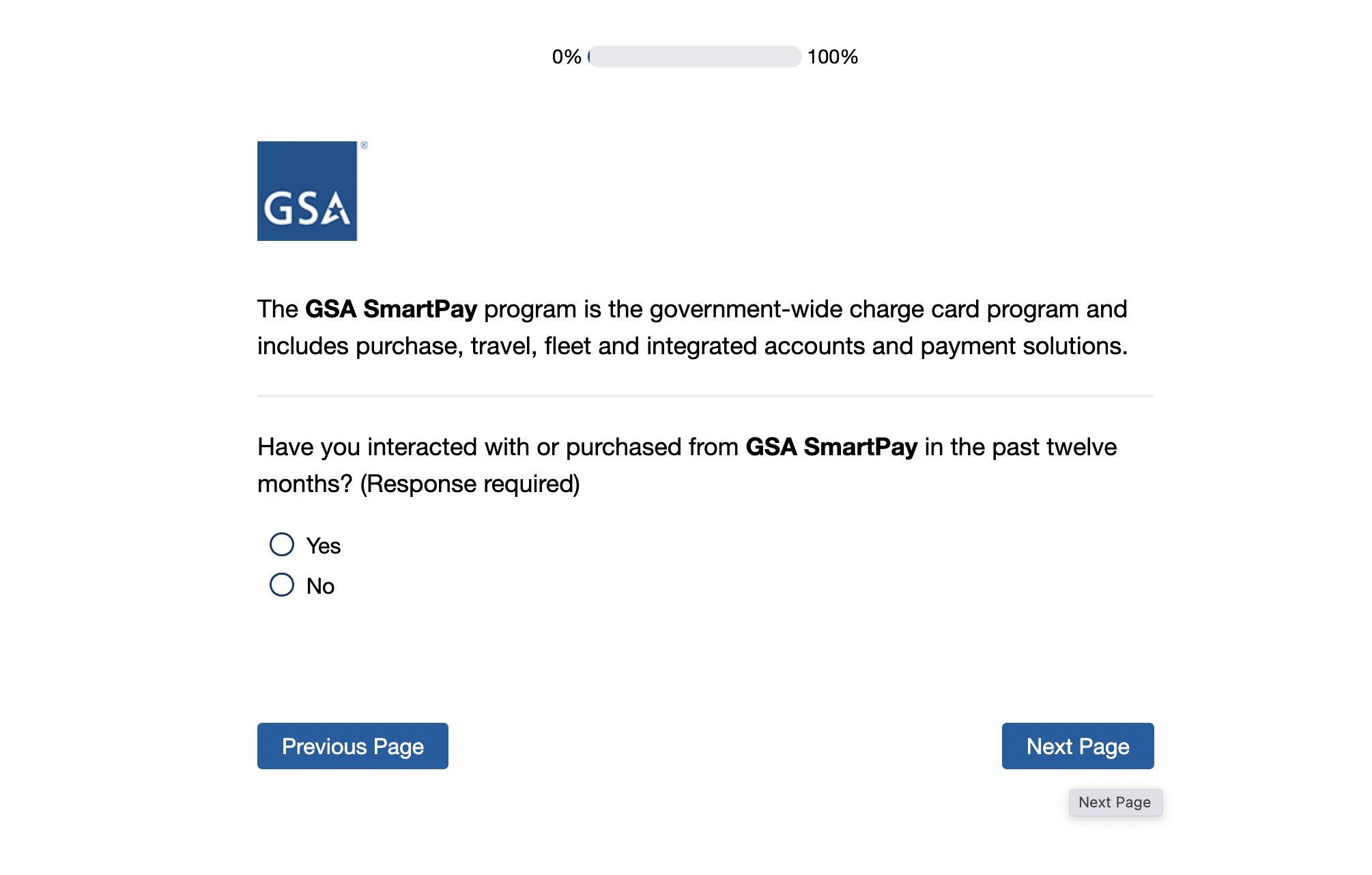1372x875 pixels.
Task: Click the "payment solutions" text in the intro
Action: tap(1023, 346)
